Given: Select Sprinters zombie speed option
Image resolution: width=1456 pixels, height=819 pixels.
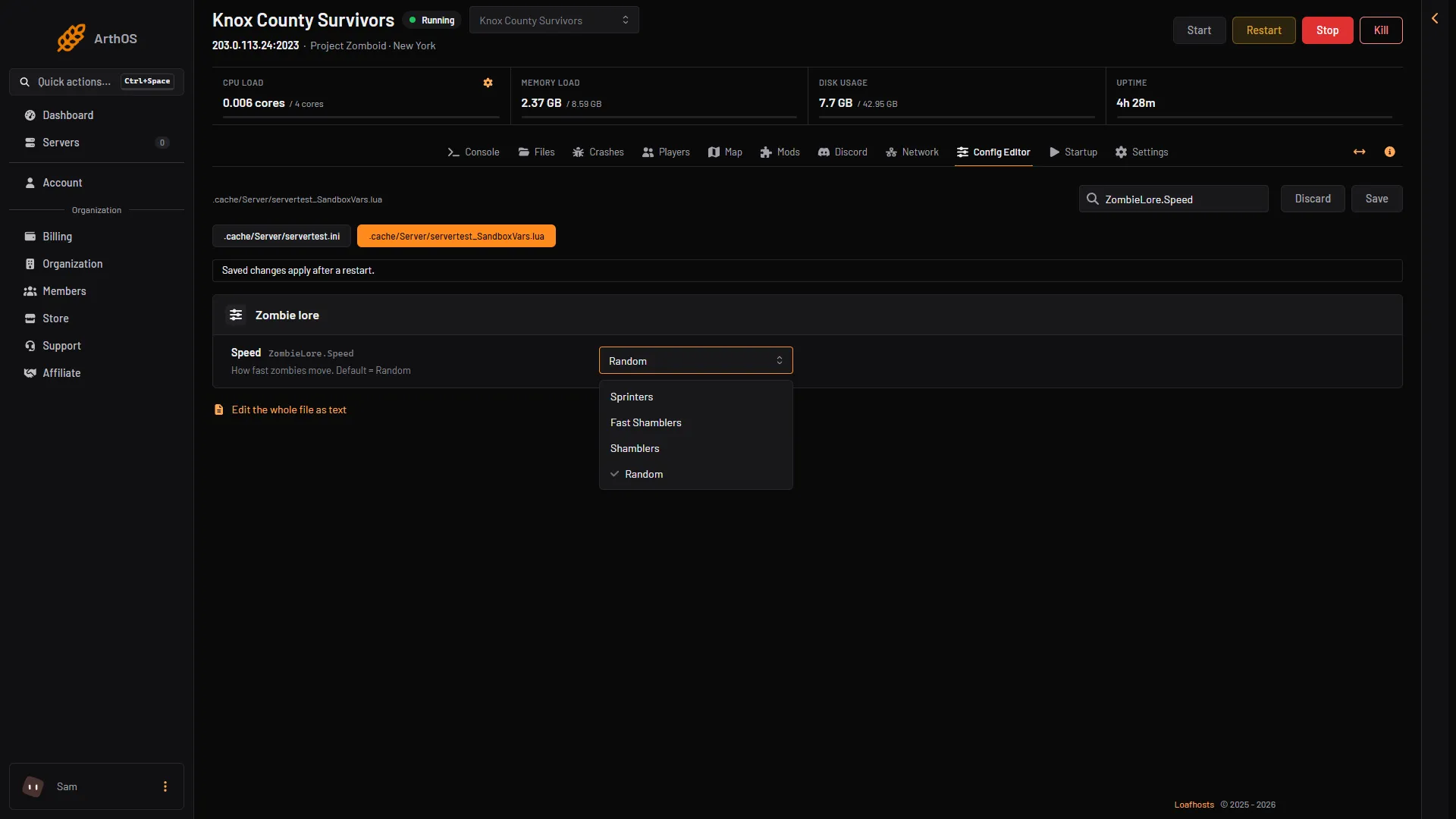Looking at the screenshot, I should coord(695,397).
